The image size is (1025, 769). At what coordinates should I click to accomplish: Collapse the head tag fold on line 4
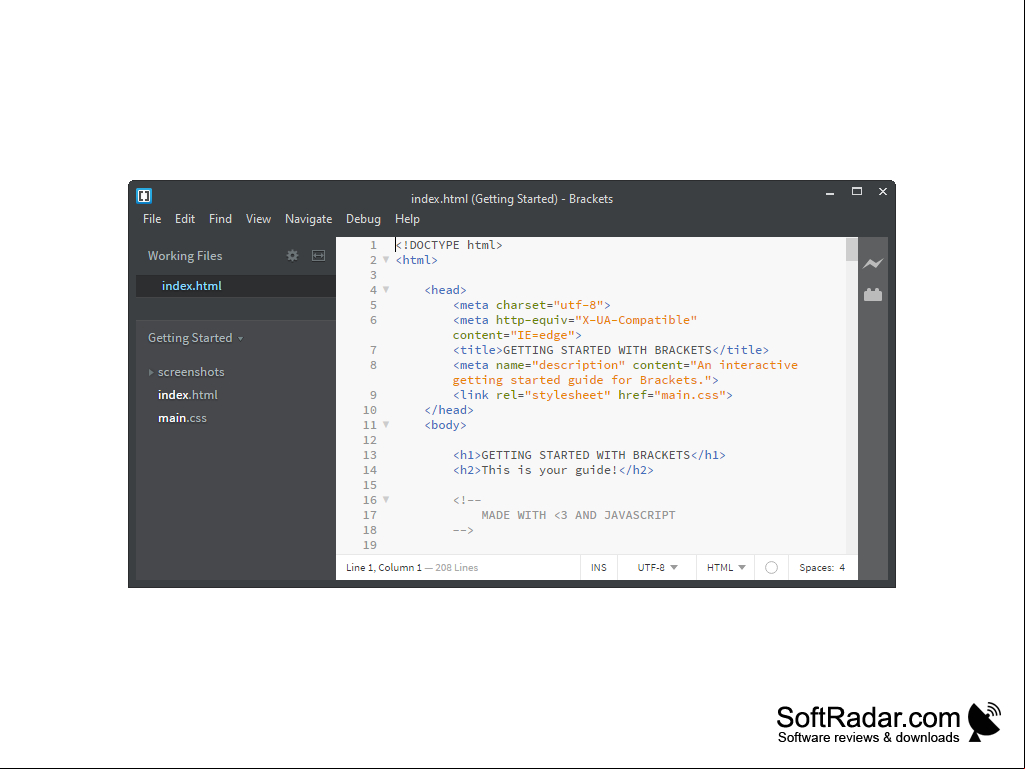(386, 290)
